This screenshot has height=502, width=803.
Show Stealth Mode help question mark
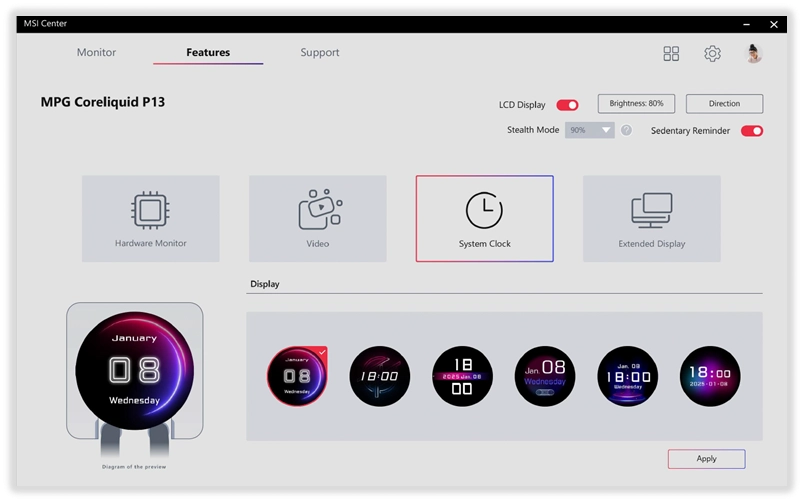(x=626, y=130)
